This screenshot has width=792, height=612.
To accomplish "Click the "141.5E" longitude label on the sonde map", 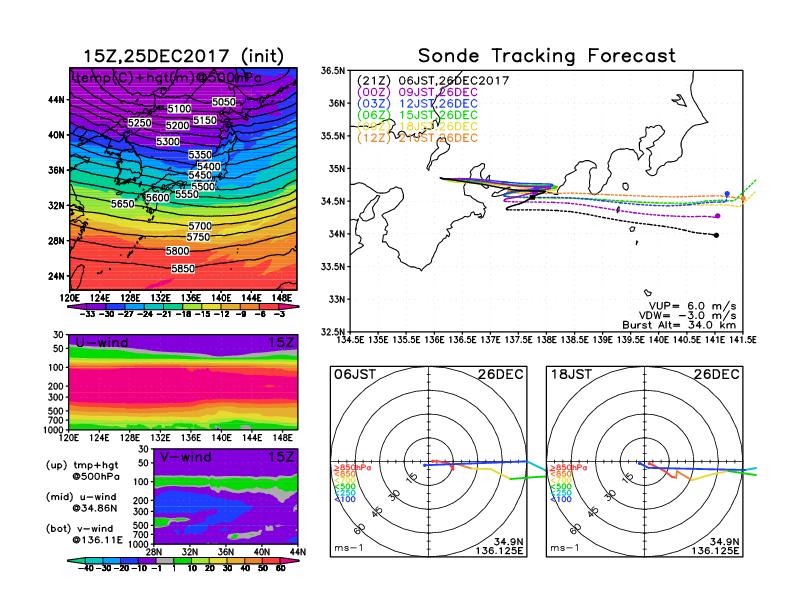I will (742, 340).
